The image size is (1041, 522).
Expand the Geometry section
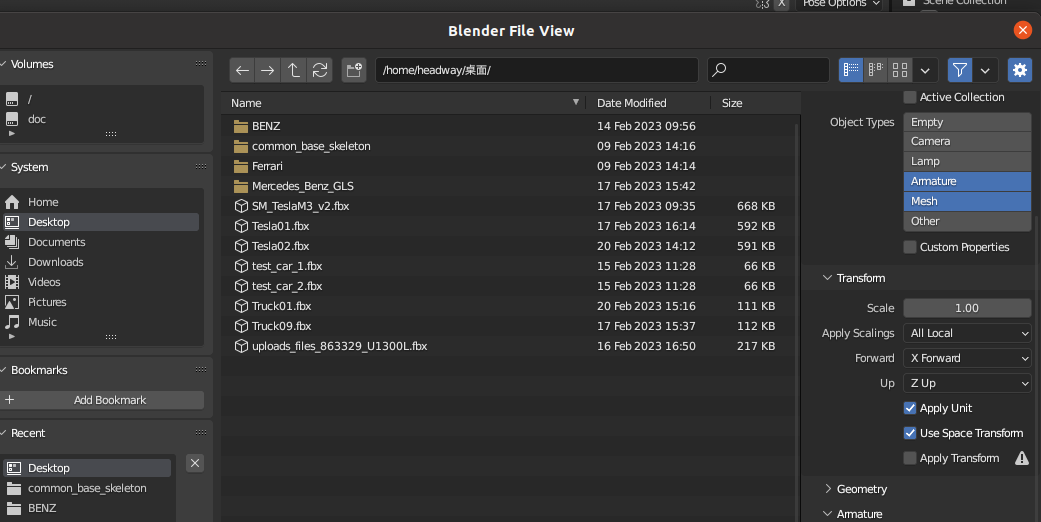pyautogui.click(x=855, y=489)
